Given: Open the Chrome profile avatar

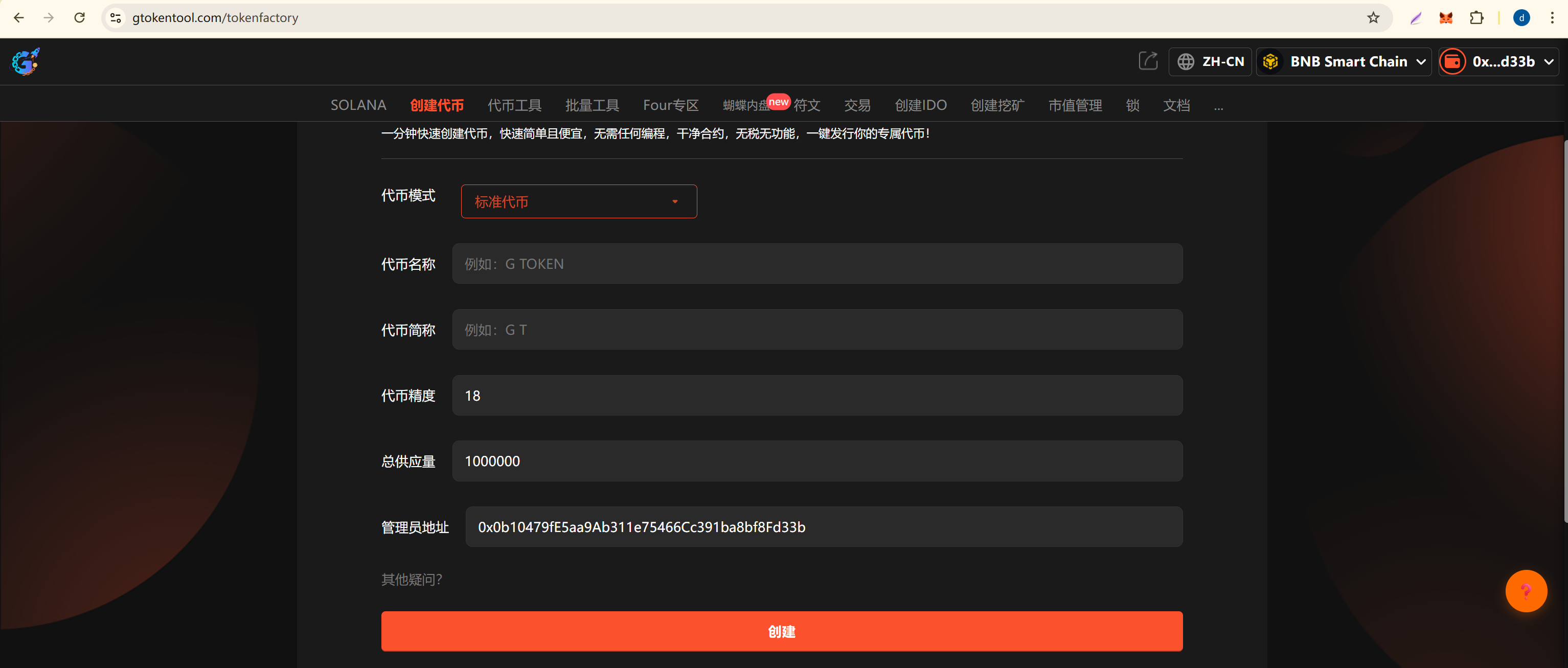Looking at the screenshot, I should tap(1521, 18).
